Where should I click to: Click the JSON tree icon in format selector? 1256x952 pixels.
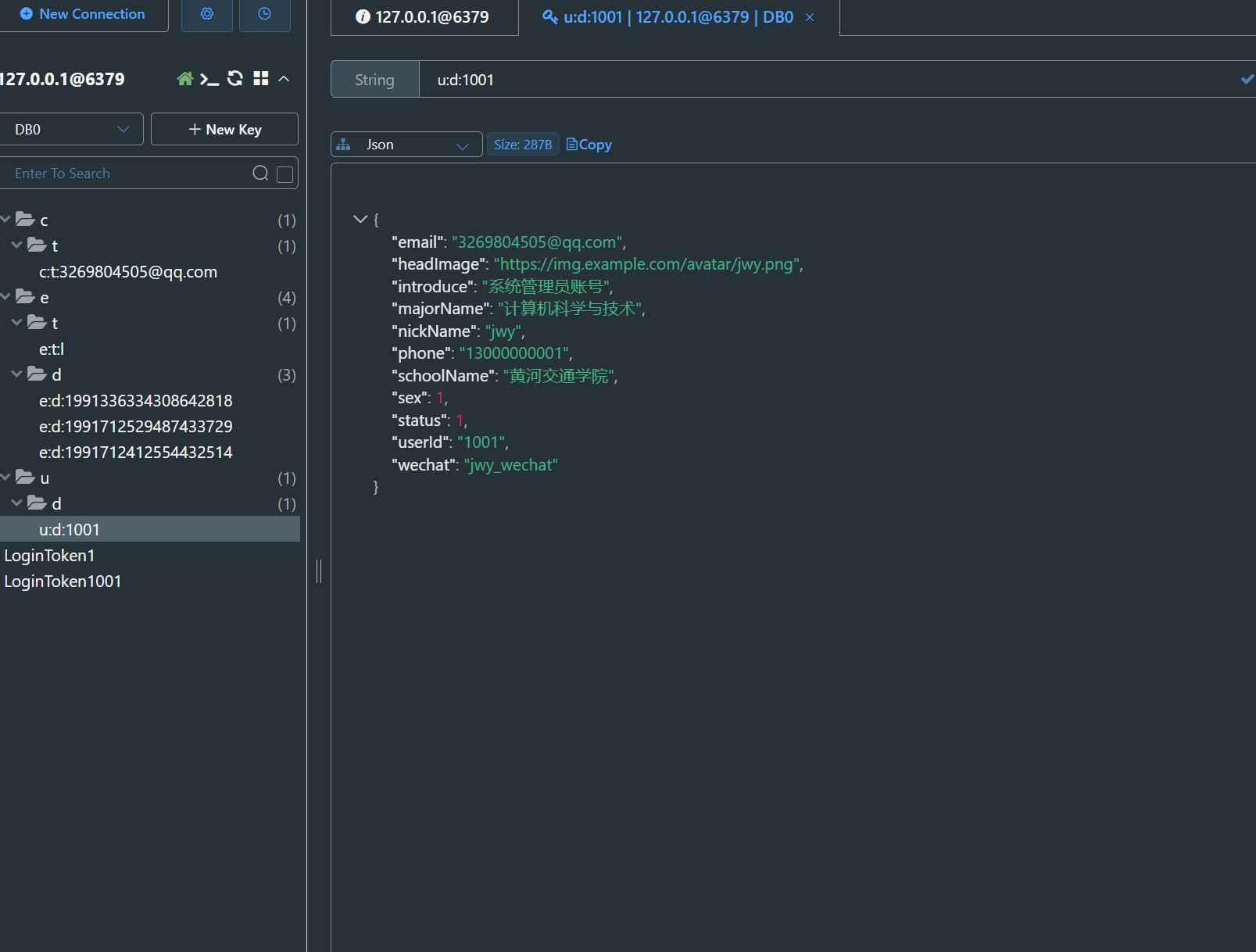pyautogui.click(x=344, y=145)
